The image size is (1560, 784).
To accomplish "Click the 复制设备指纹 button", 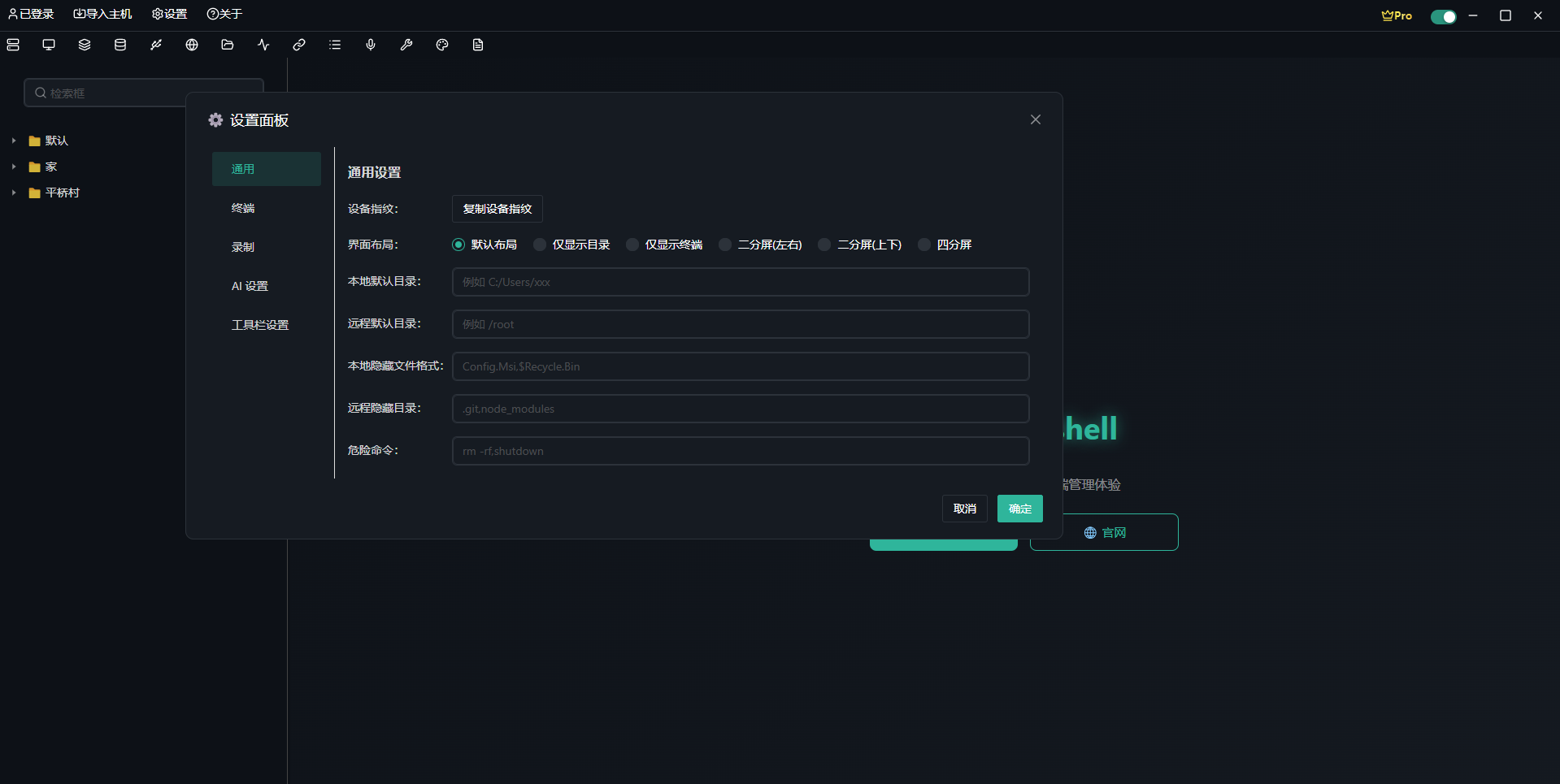I will (497, 209).
